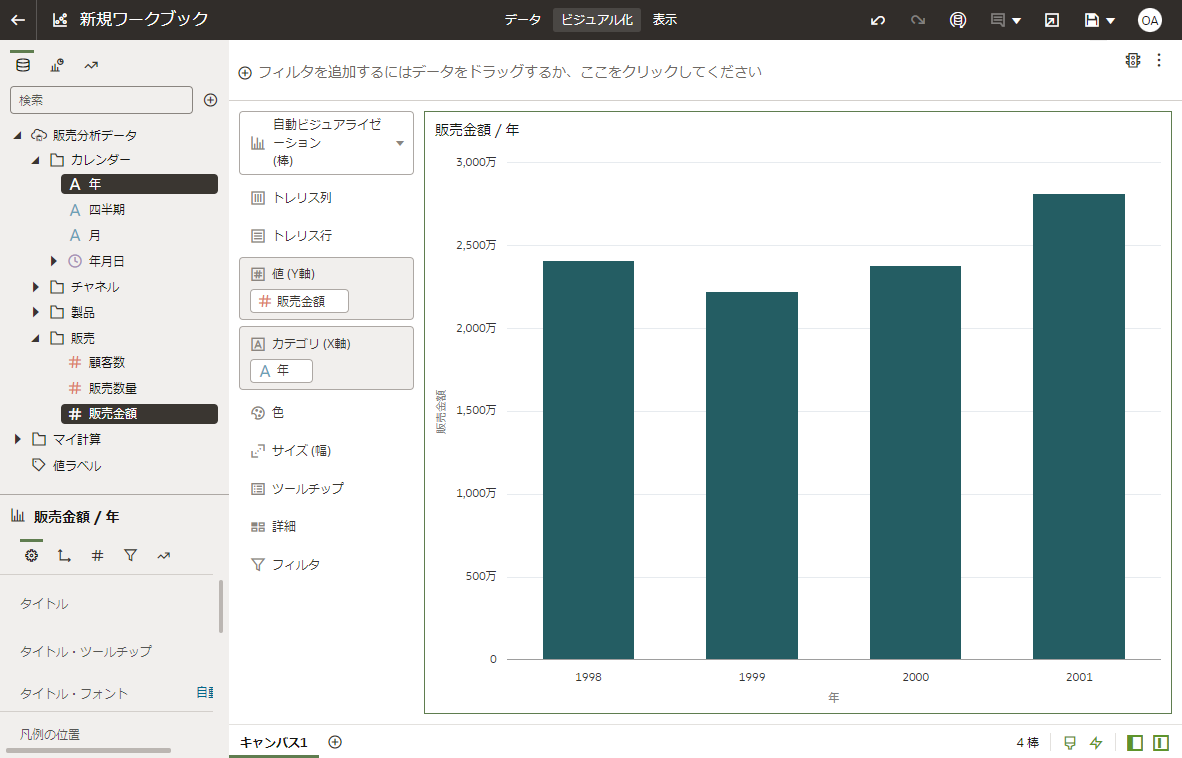The height and width of the screenshot is (758, 1182).
Task: Open the general properties gear tab
Action: click(x=31, y=555)
